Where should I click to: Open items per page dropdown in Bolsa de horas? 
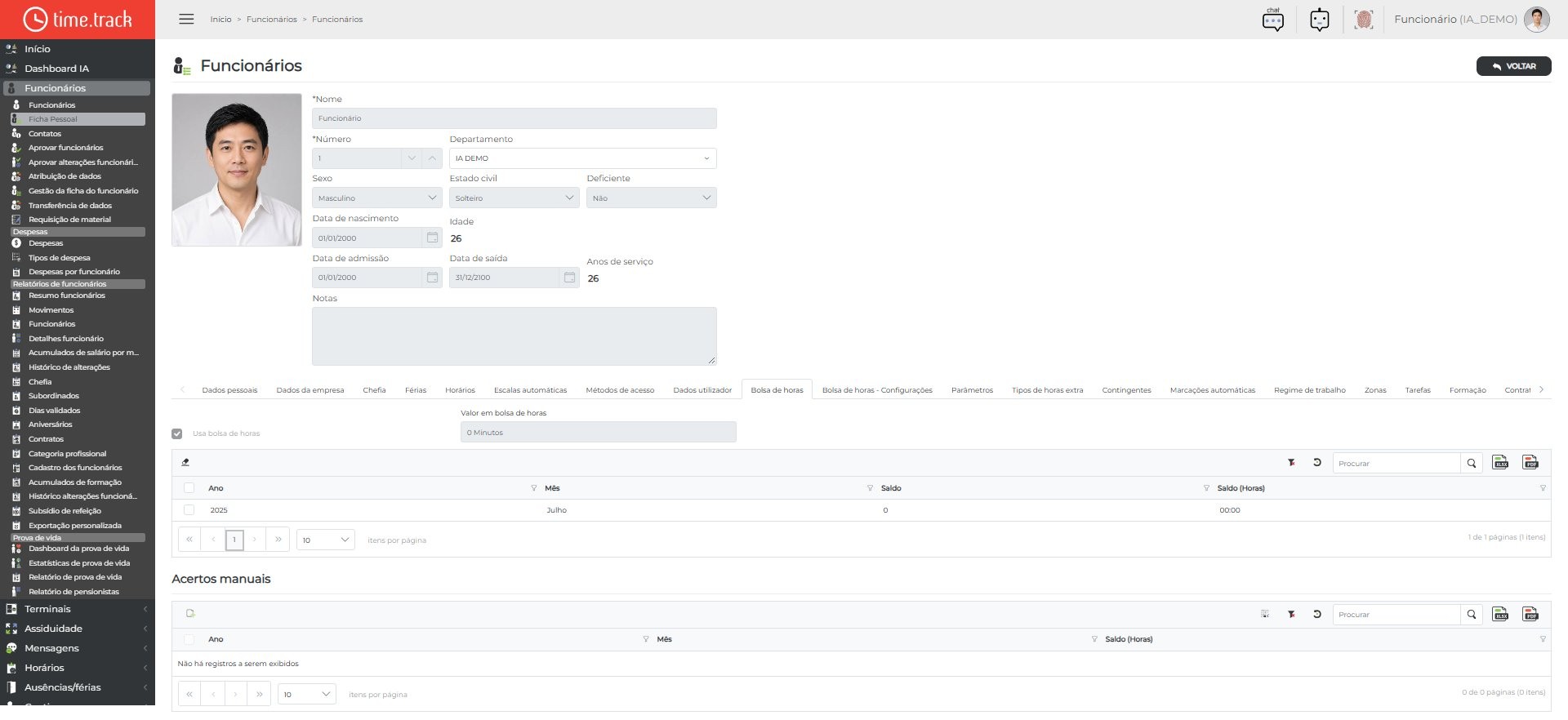point(325,540)
